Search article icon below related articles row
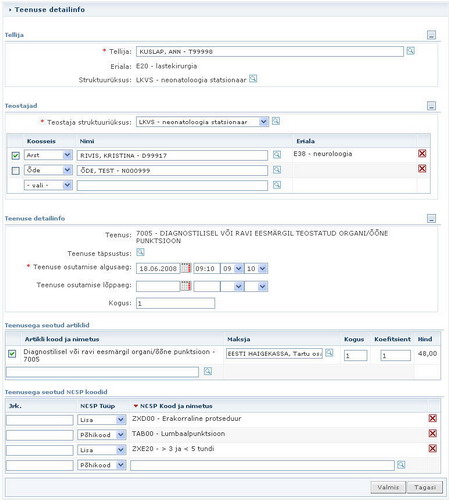The image size is (449, 500). point(208,371)
